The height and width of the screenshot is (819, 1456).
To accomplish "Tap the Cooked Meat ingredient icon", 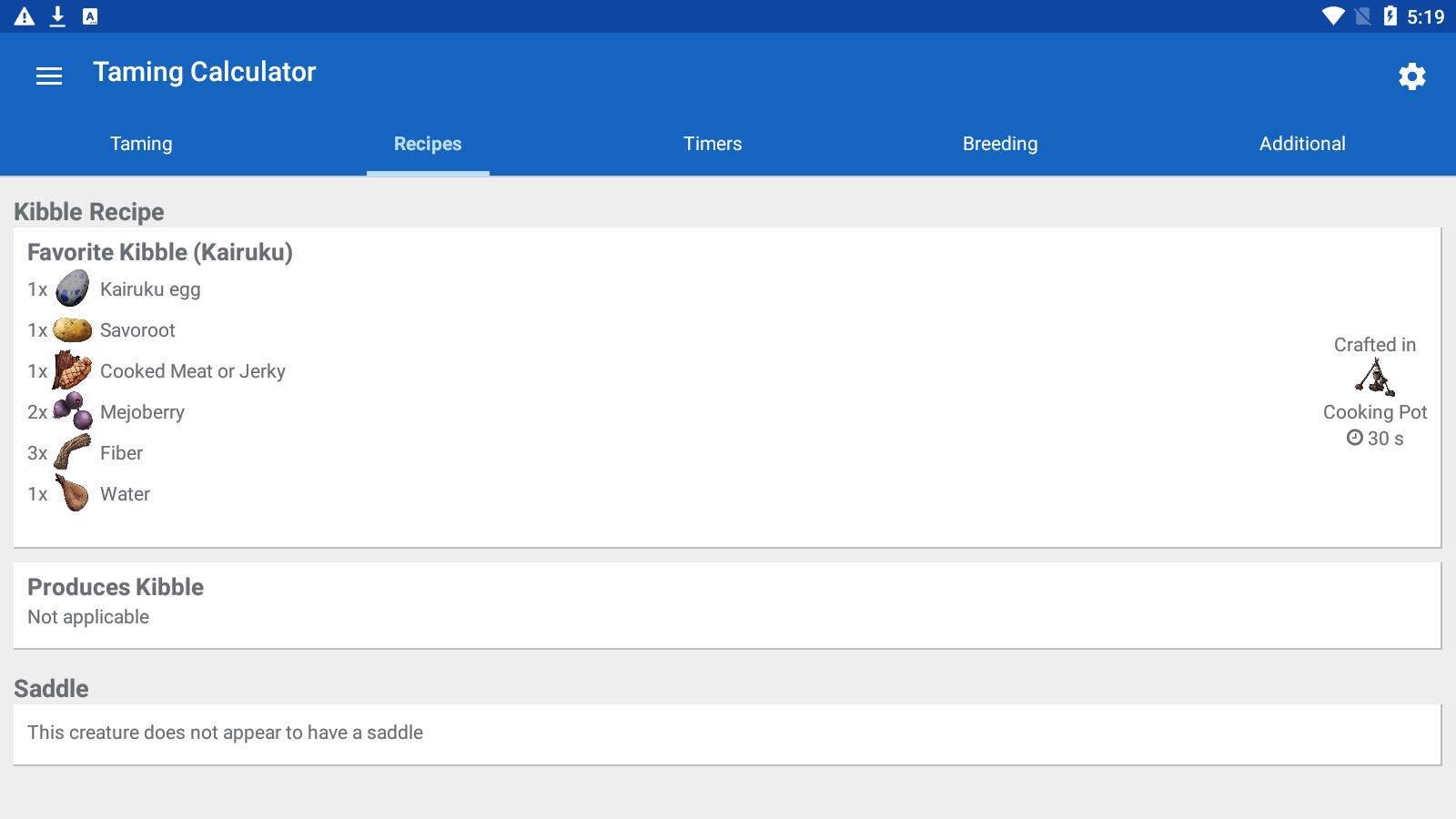I will [x=73, y=371].
